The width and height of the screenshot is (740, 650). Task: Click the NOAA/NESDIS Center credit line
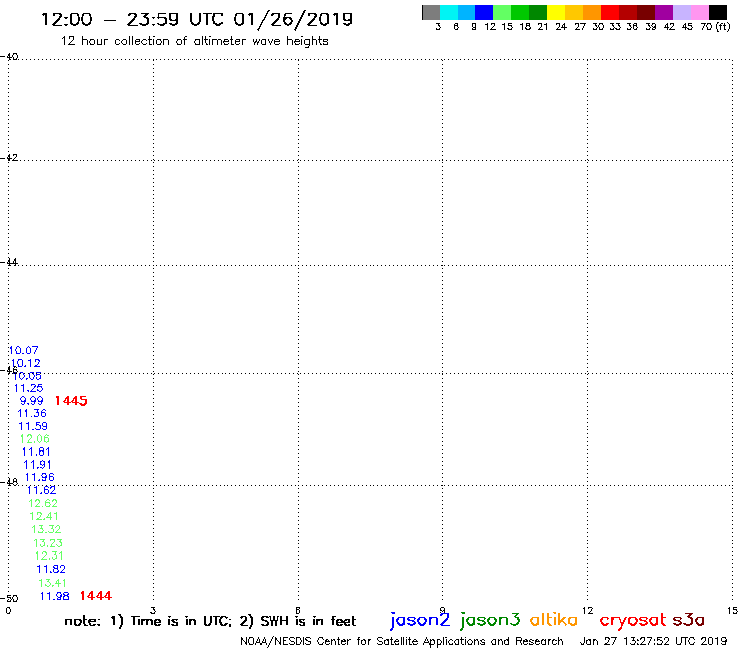pos(402,641)
